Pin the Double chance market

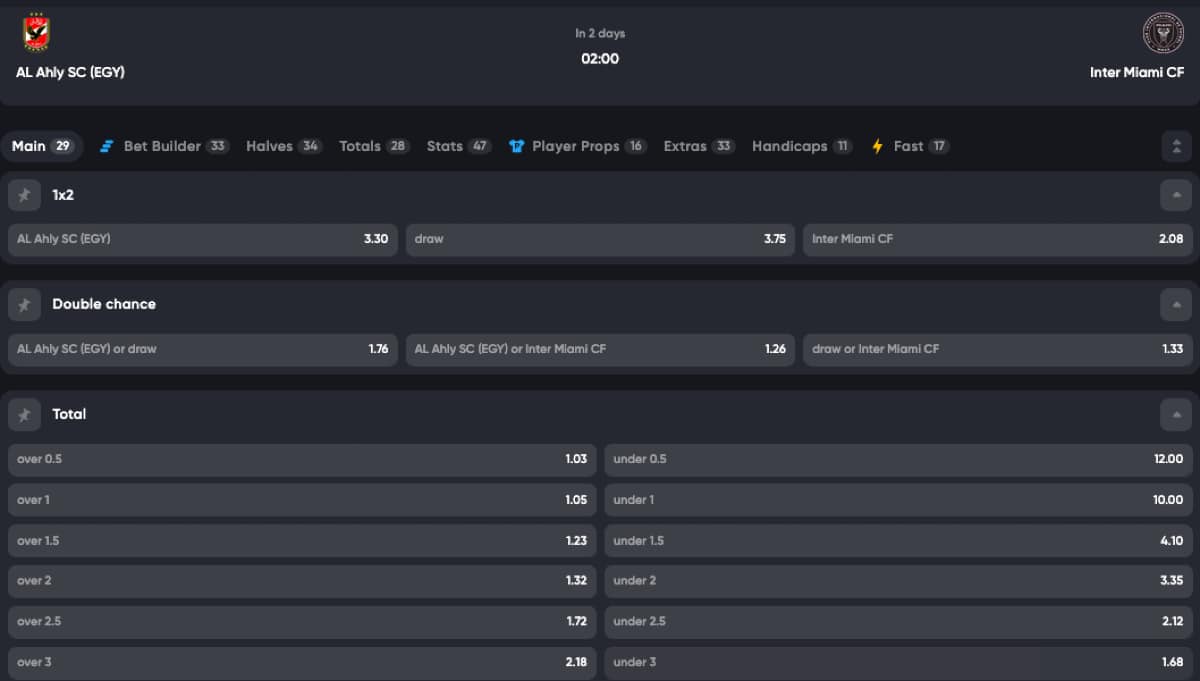pos(24,305)
